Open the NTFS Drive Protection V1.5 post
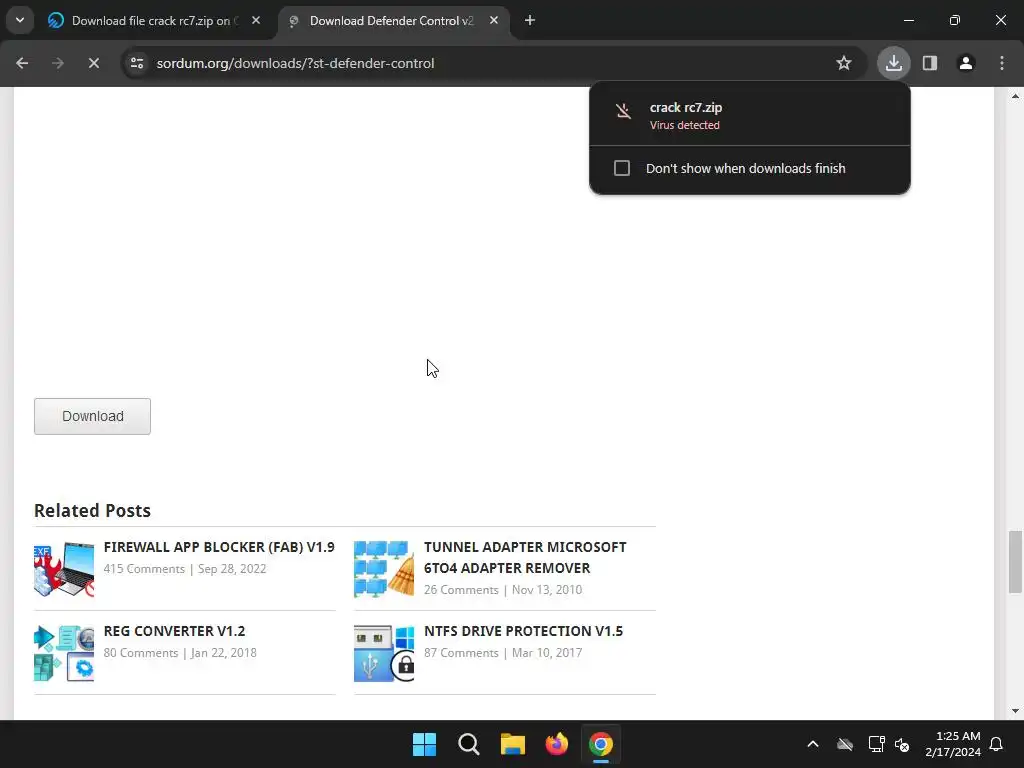1024x768 pixels. pyautogui.click(x=523, y=631)
